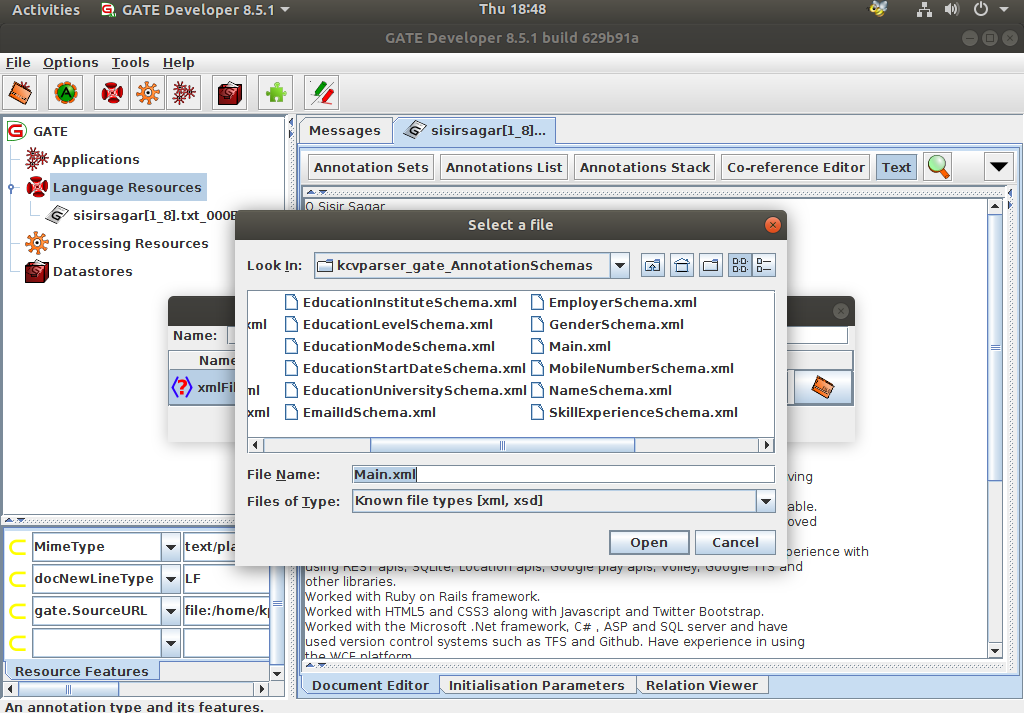
Task: Create a new folder in the file dialog
Action: [710, 264]
